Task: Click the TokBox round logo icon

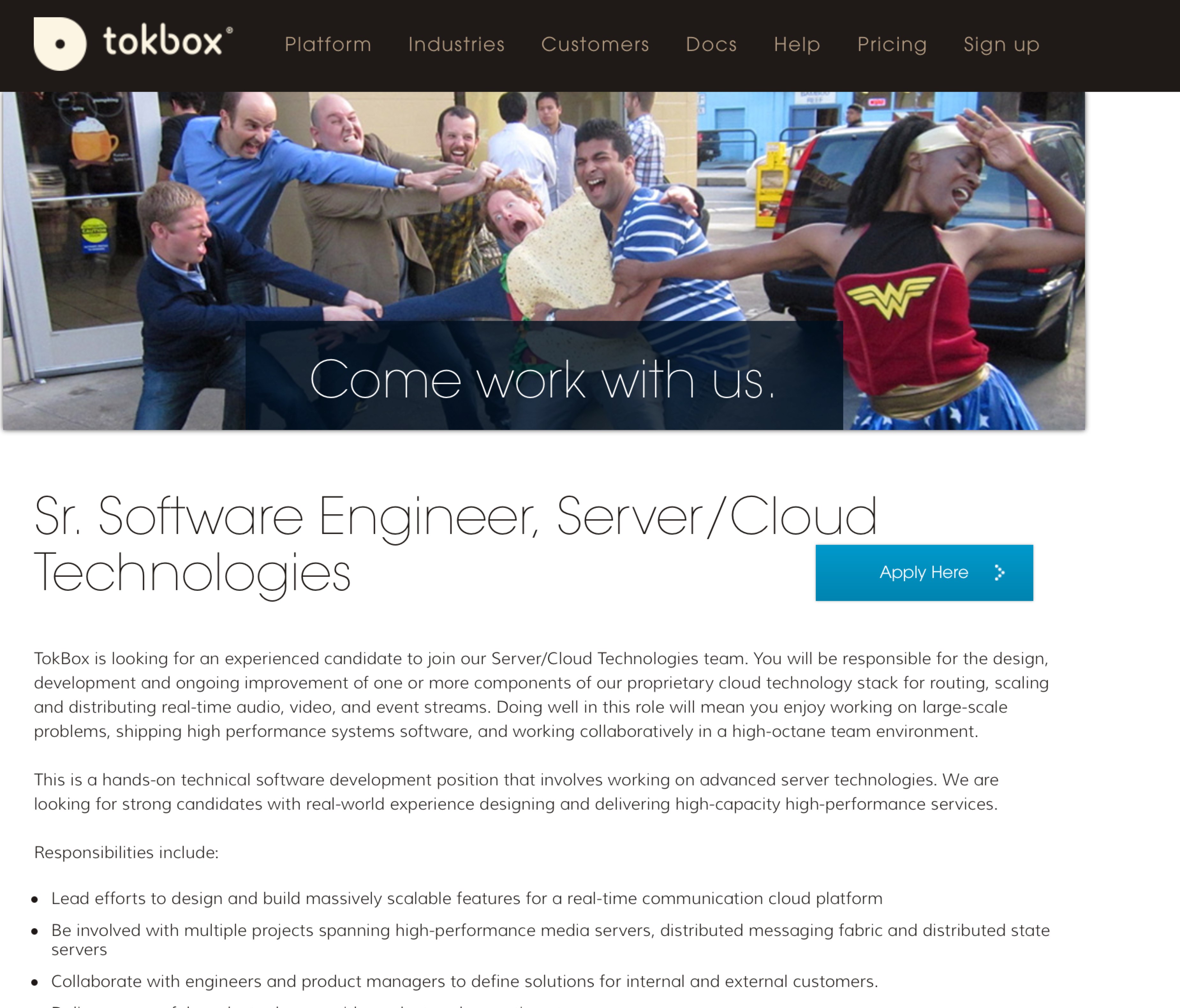Action: [x=60, y=44]
